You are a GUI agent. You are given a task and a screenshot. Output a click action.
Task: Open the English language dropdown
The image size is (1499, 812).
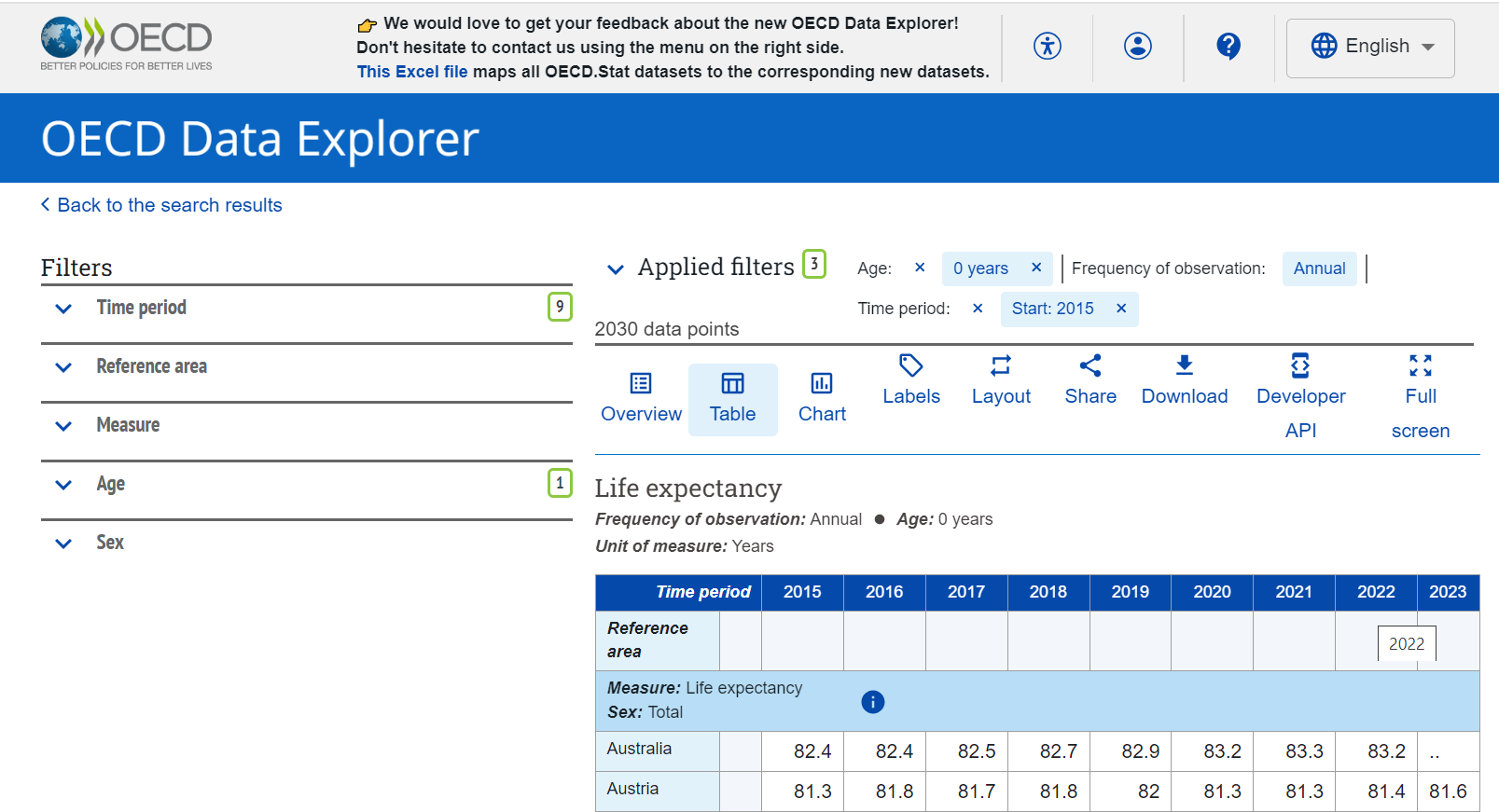click(1369, 47)
